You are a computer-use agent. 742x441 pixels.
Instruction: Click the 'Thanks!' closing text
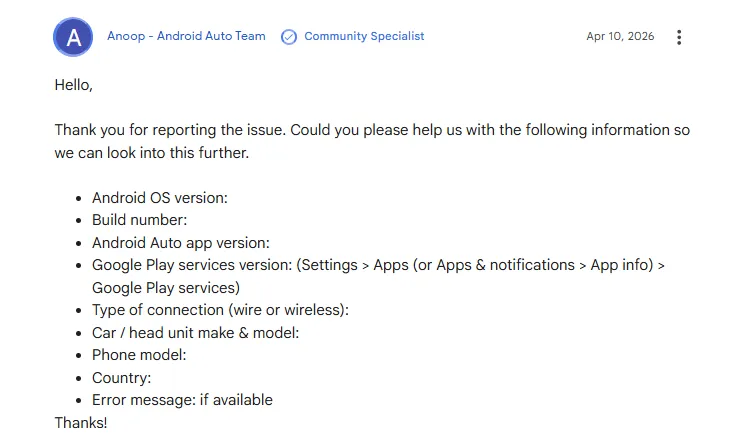81,423
